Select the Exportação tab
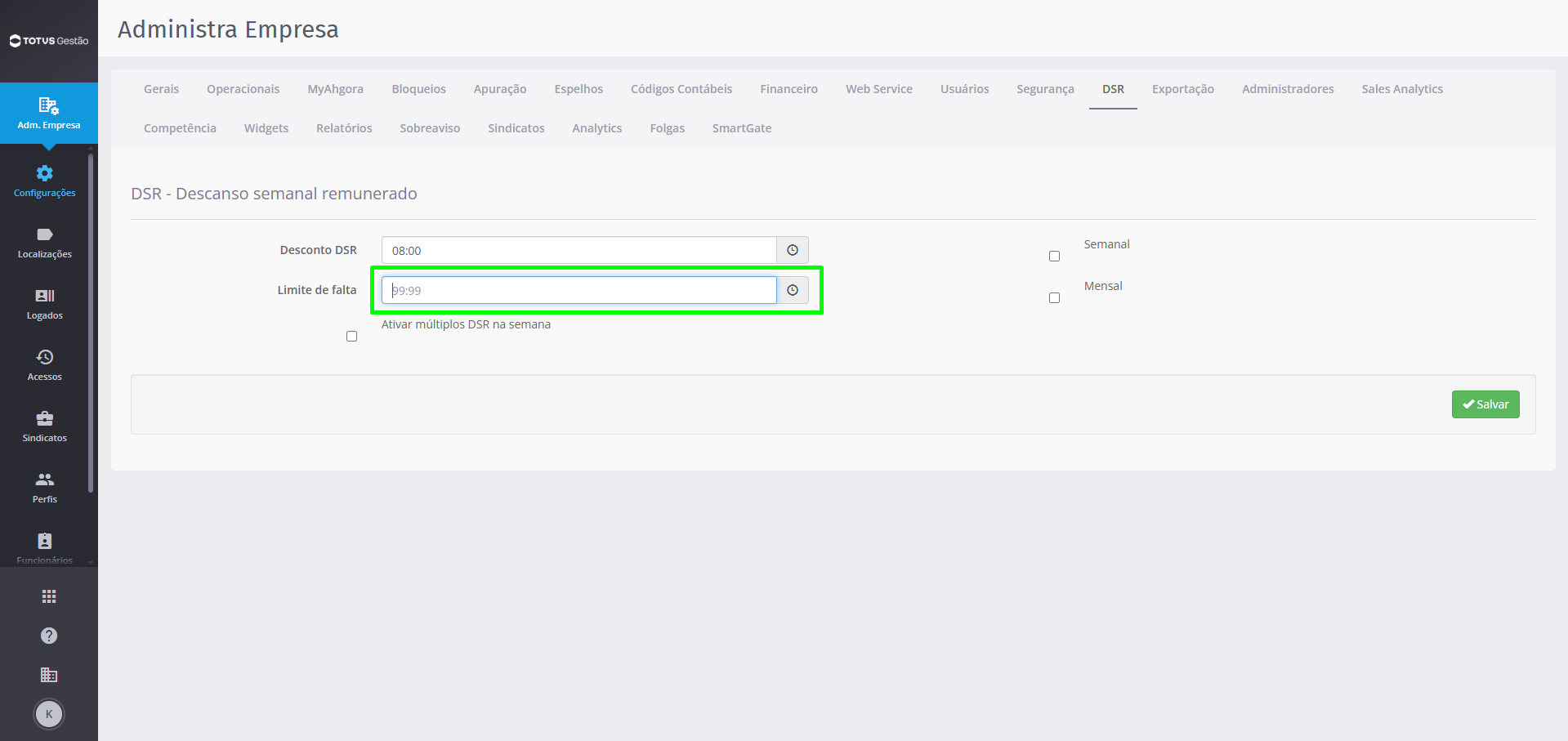This screenshot has height=741, width=1568. click(x=1183, y=89)
